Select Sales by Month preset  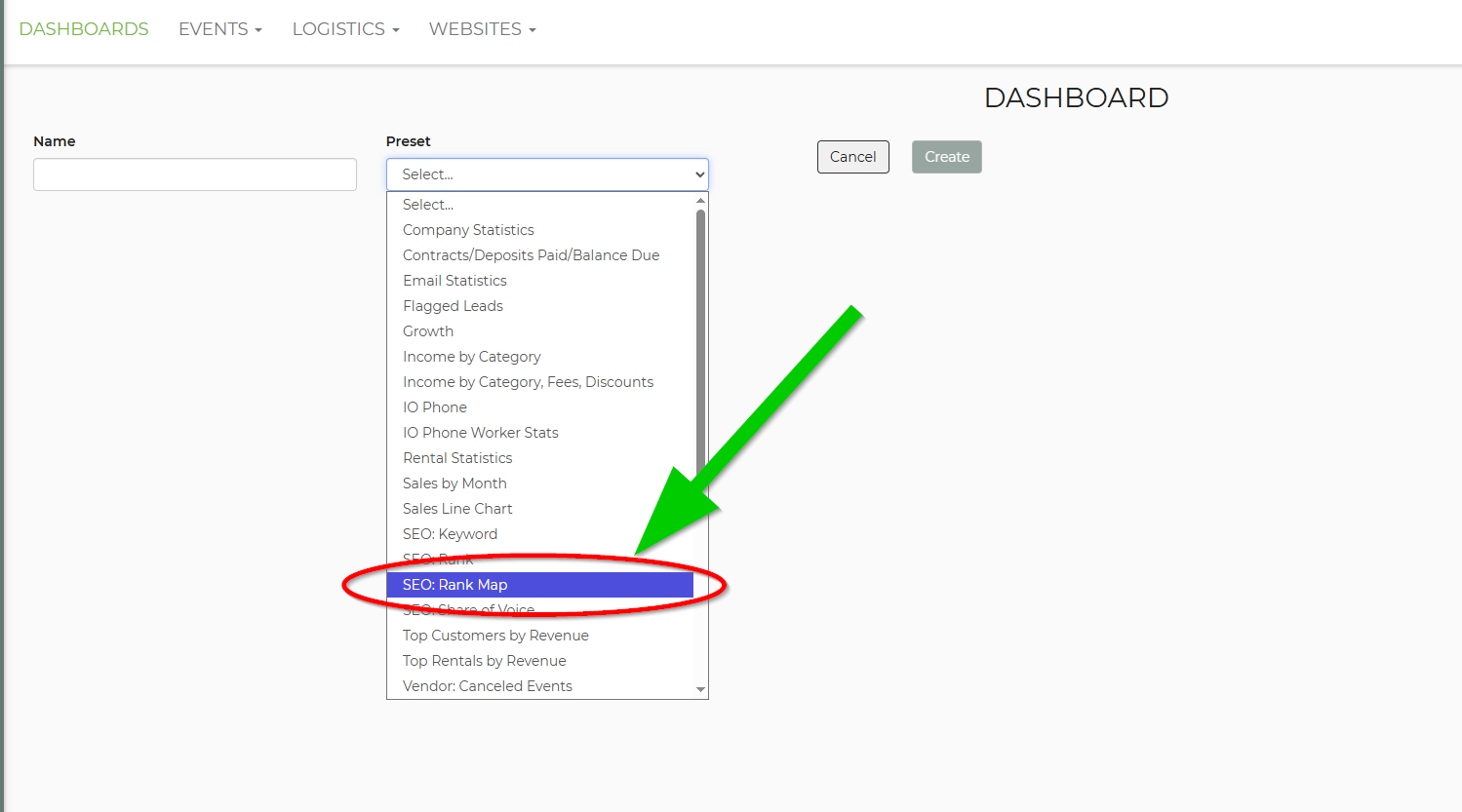point(540,483)
